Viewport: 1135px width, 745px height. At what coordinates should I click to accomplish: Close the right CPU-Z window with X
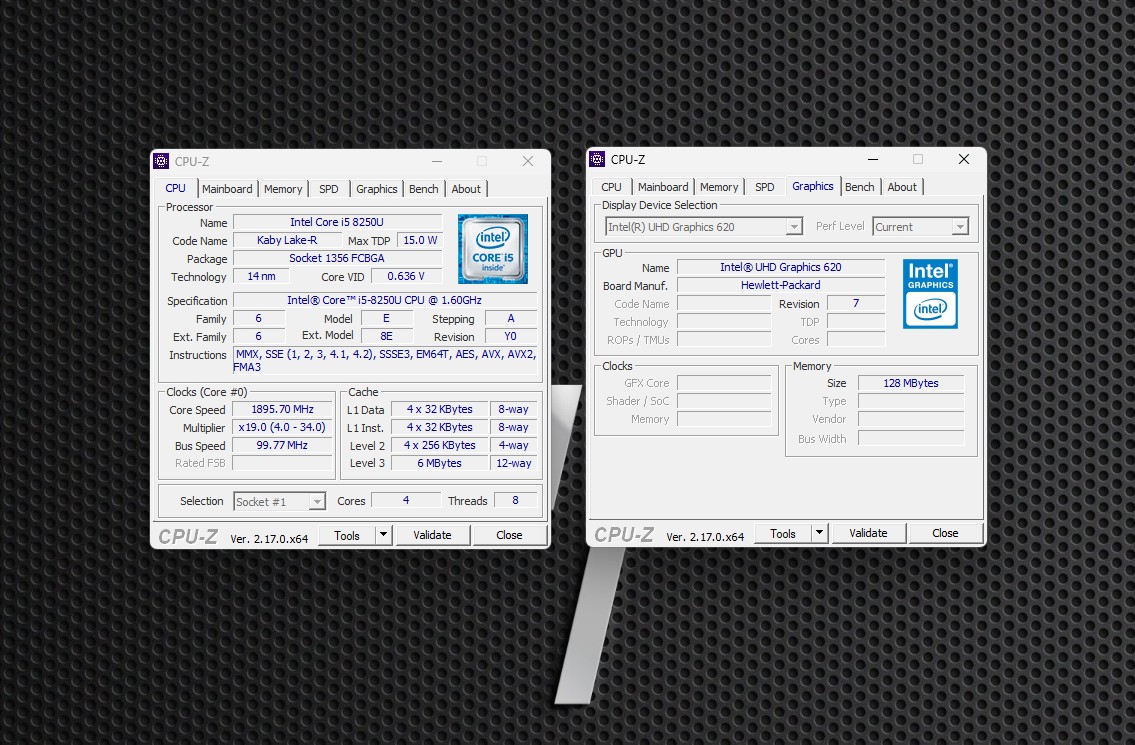click(x=963, y=159)
